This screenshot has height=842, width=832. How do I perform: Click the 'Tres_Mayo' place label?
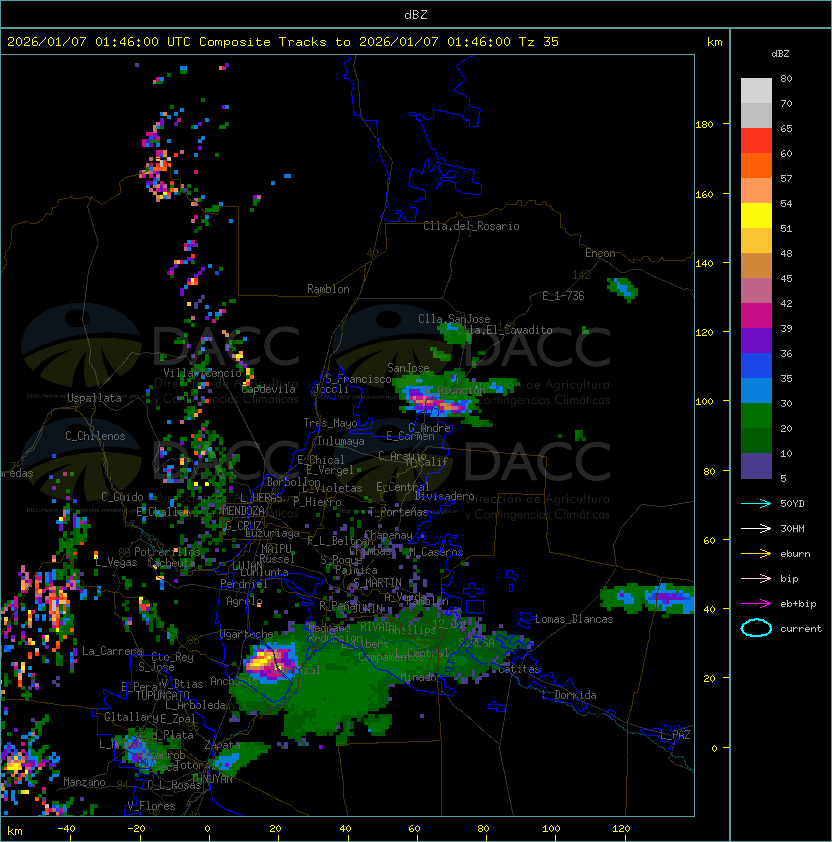pyautogui.click(x=330, y=423)
